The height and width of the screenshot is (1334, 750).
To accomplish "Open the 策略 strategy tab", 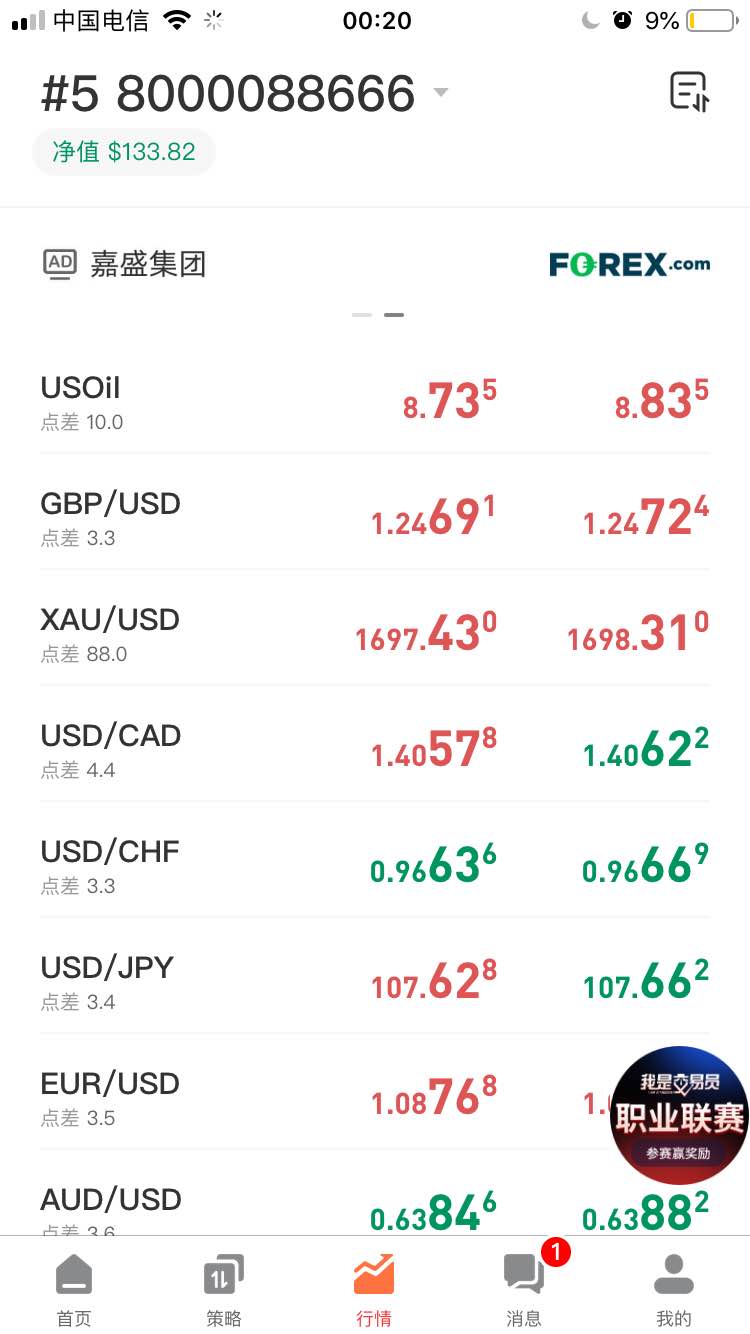I will tap(224, 1290).
